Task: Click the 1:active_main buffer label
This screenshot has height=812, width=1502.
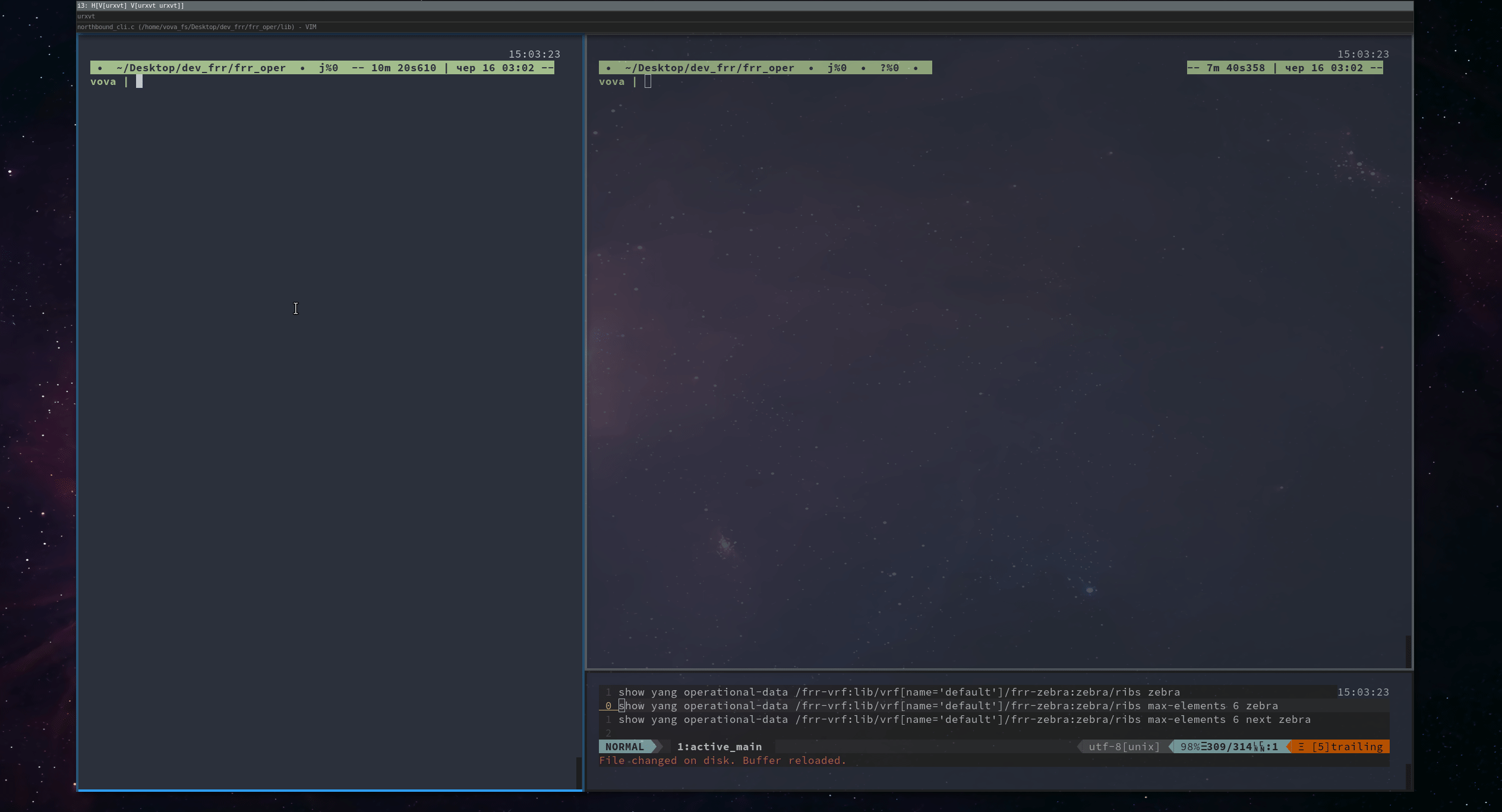Action: click(719, 747)
